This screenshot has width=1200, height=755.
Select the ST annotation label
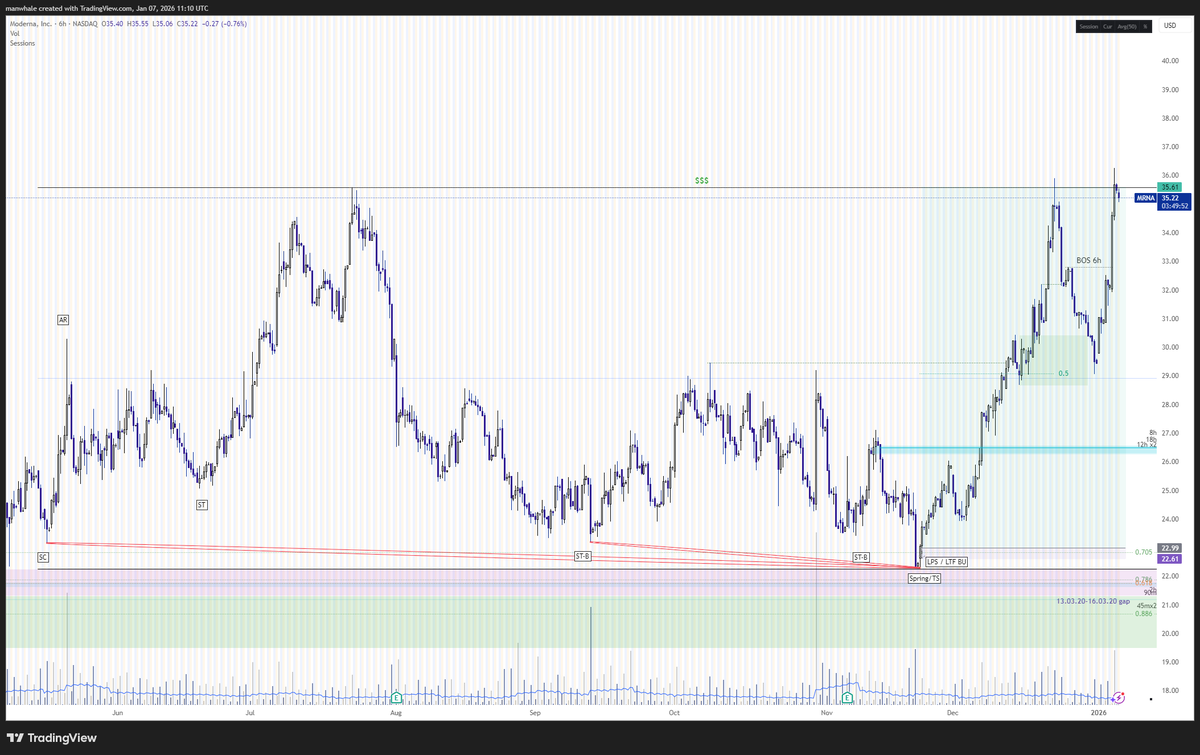point(202,506)
